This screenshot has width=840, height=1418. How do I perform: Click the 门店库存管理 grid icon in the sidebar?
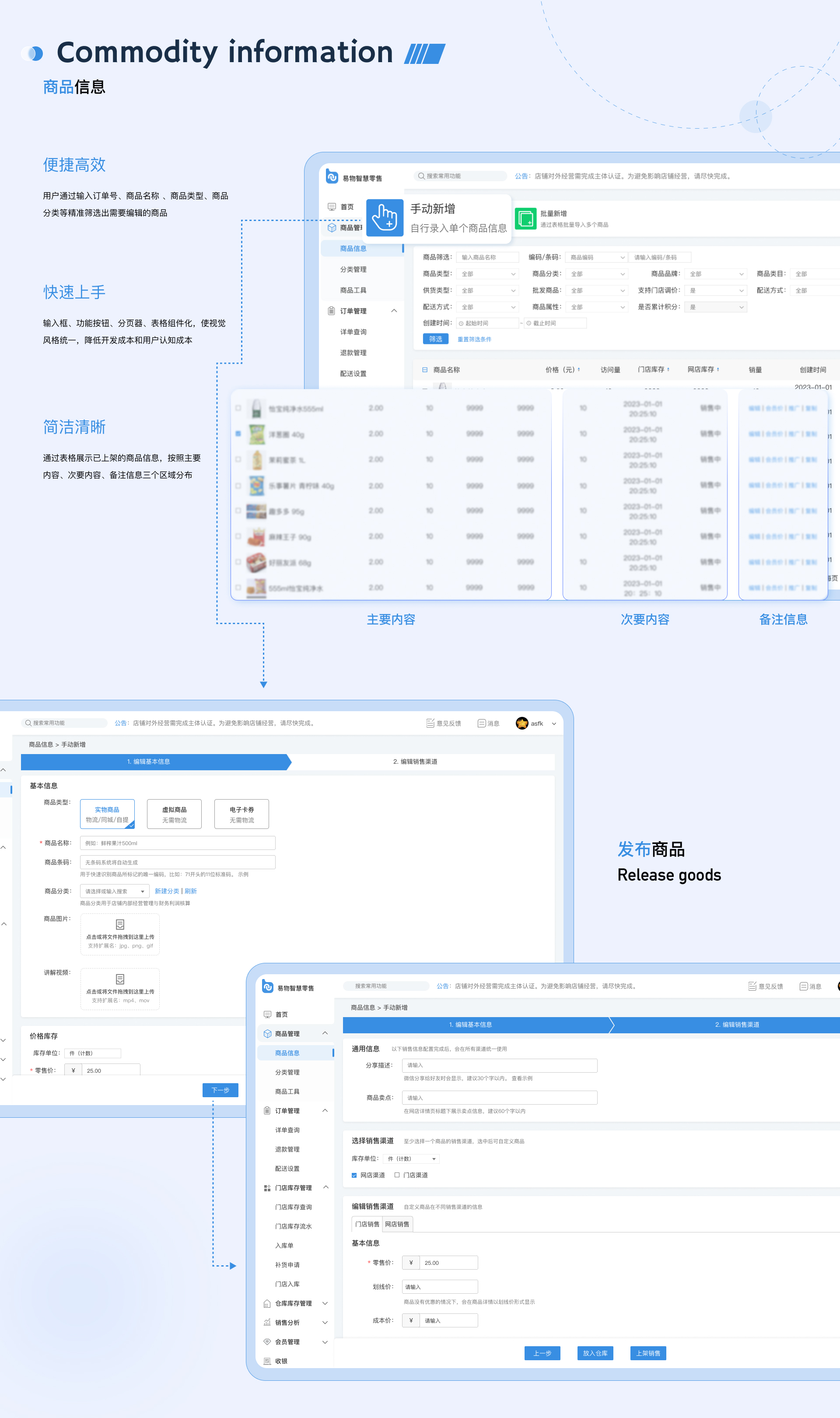click(x=267, y=1188)
